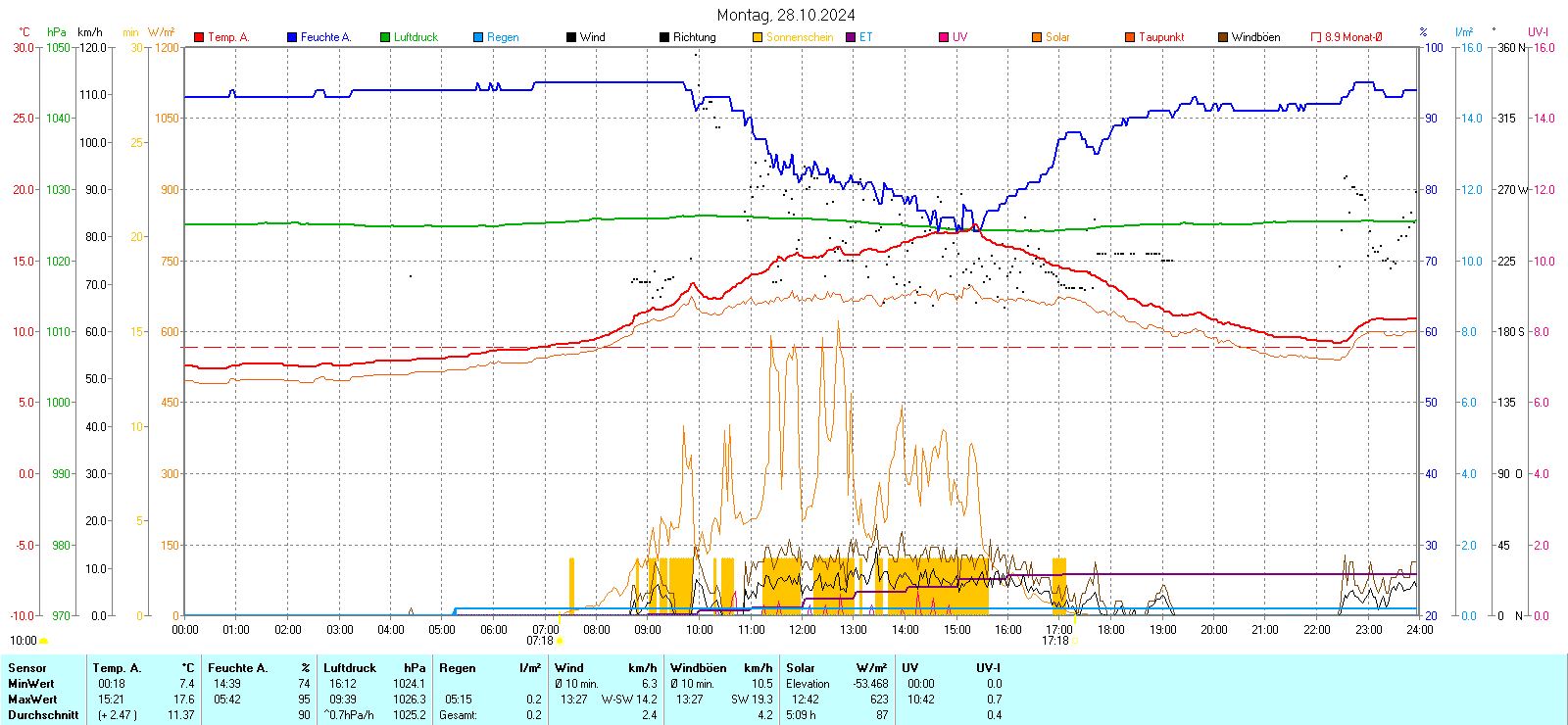Click the yellow Sonnenschein legend square

pyautogui.click(x=758, y=37)
